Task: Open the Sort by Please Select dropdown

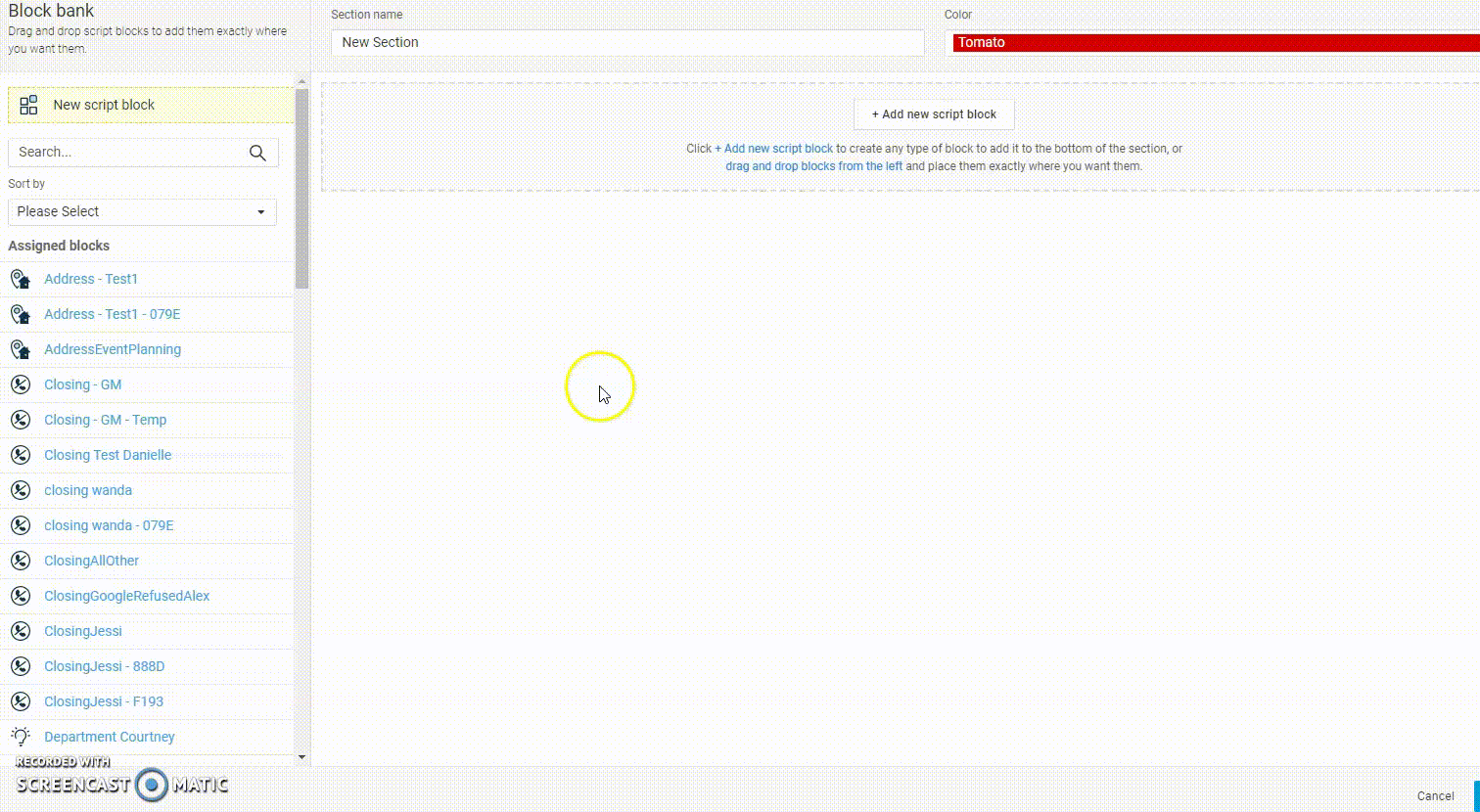Action: pos(142,212)
